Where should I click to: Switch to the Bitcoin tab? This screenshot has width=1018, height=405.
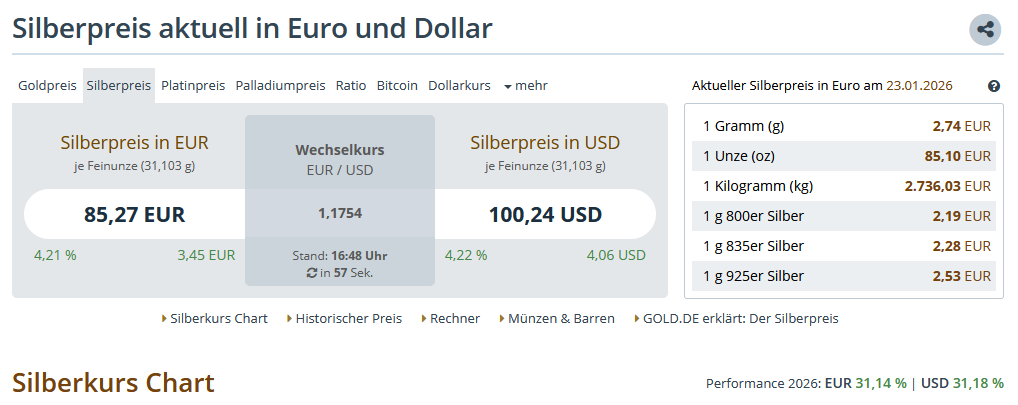click(x=397, y=86)
